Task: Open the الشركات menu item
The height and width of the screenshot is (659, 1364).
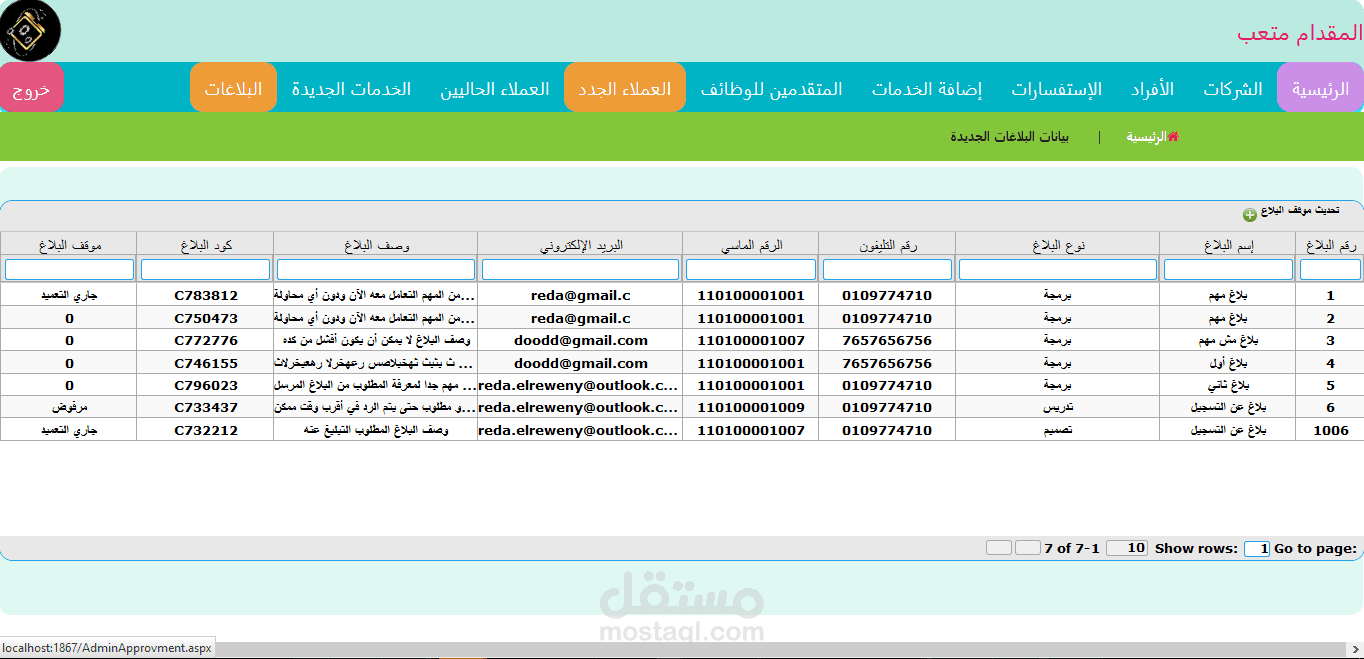Action: [1233, 88]
